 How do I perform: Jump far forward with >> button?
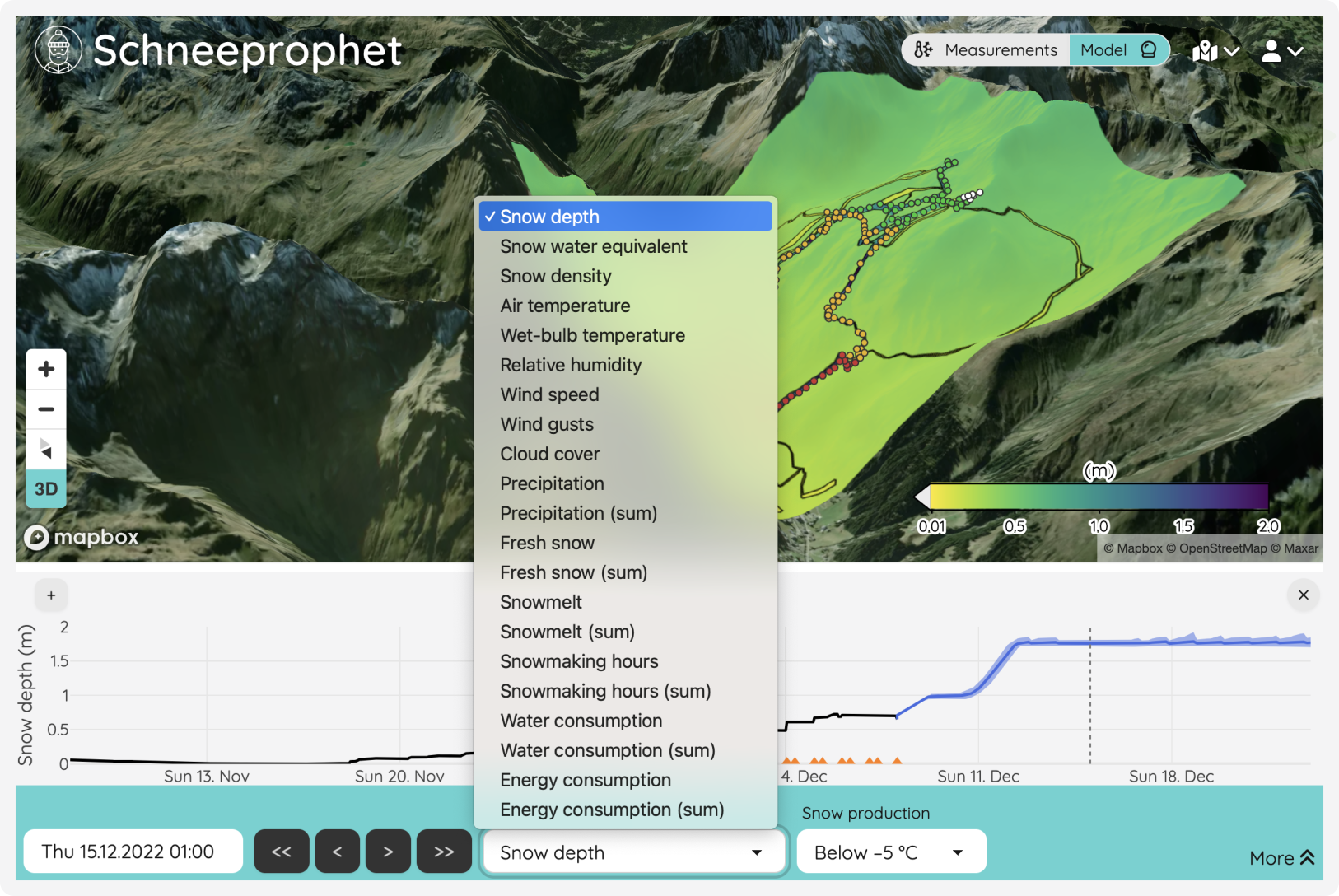[x=444, y=852]
